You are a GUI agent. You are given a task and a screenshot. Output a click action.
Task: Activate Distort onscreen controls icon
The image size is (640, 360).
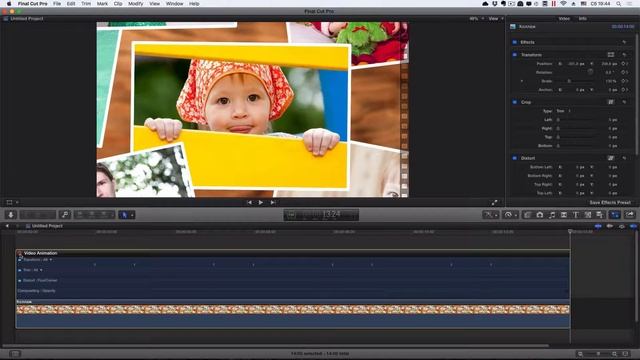(x=611, y=158)
